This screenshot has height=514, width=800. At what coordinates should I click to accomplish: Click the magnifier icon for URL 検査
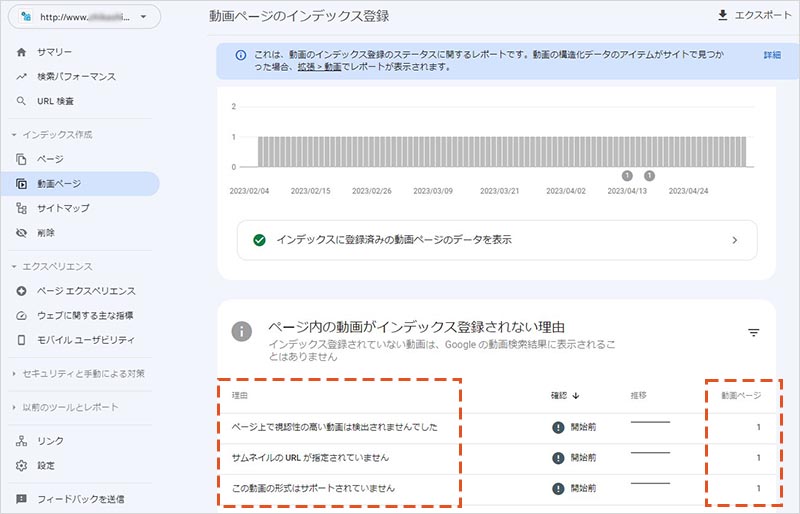[22, 101]
